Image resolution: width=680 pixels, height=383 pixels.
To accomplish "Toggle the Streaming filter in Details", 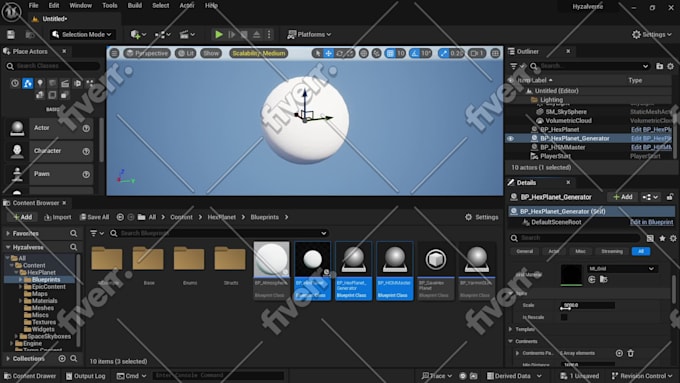I will tap(612, 251).
